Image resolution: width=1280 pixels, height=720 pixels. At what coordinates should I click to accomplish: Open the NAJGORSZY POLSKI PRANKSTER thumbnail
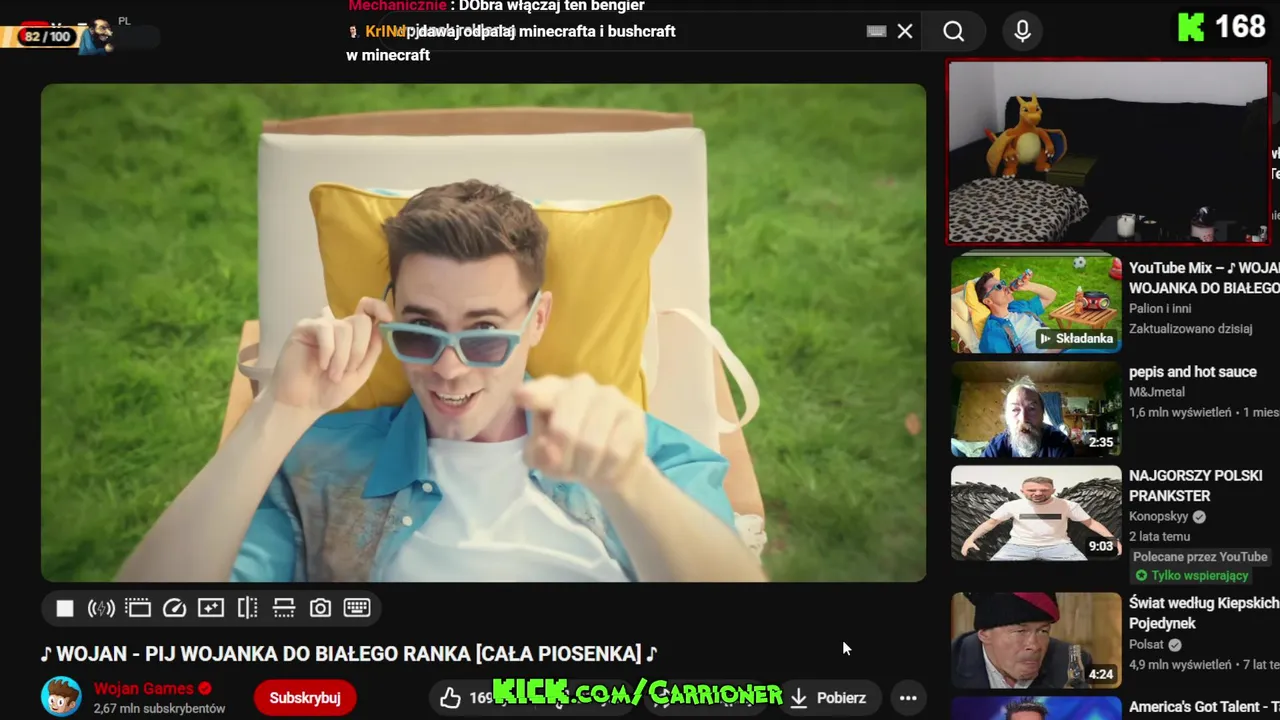tap(1036, 513)
